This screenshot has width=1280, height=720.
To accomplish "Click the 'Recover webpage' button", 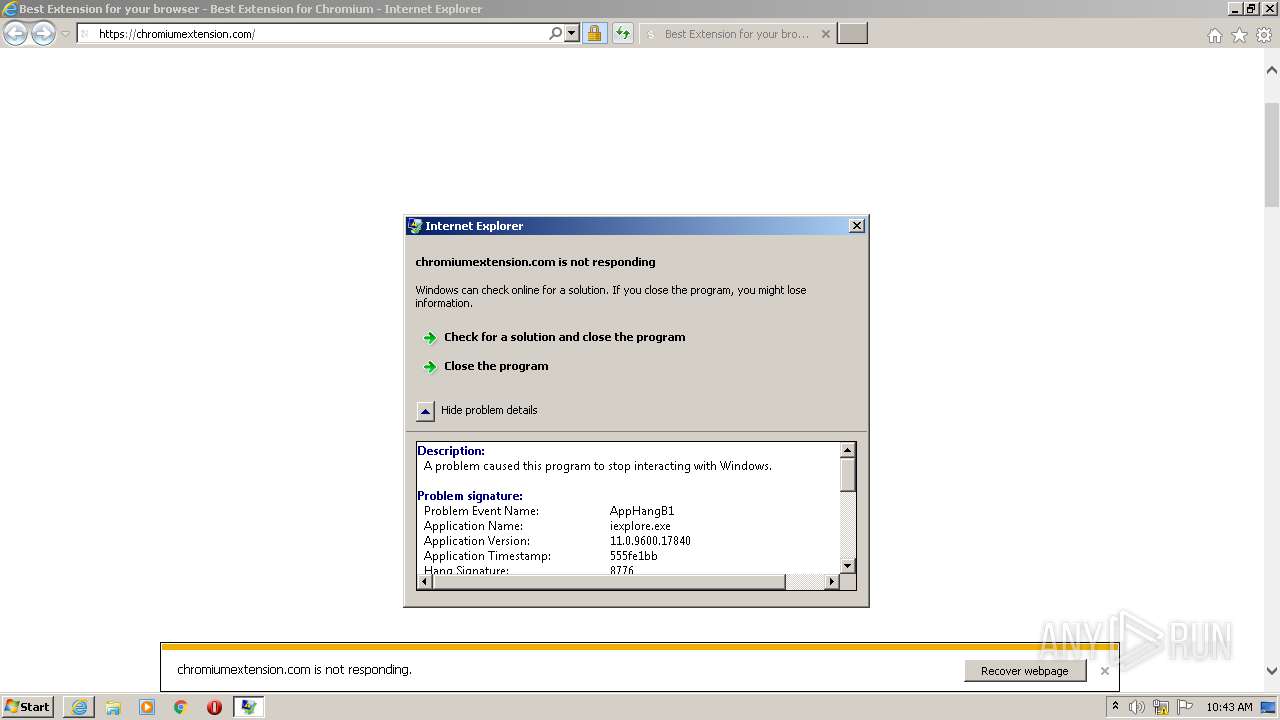I will tap(1025, 671).
